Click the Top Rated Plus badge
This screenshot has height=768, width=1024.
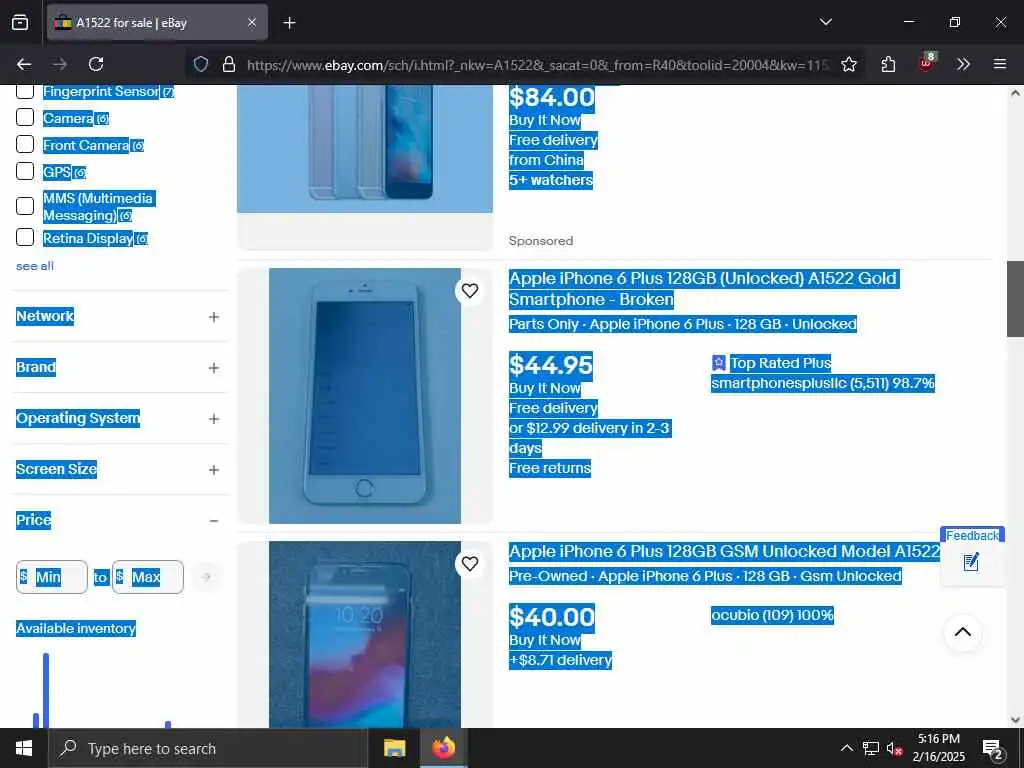point(771,363)
